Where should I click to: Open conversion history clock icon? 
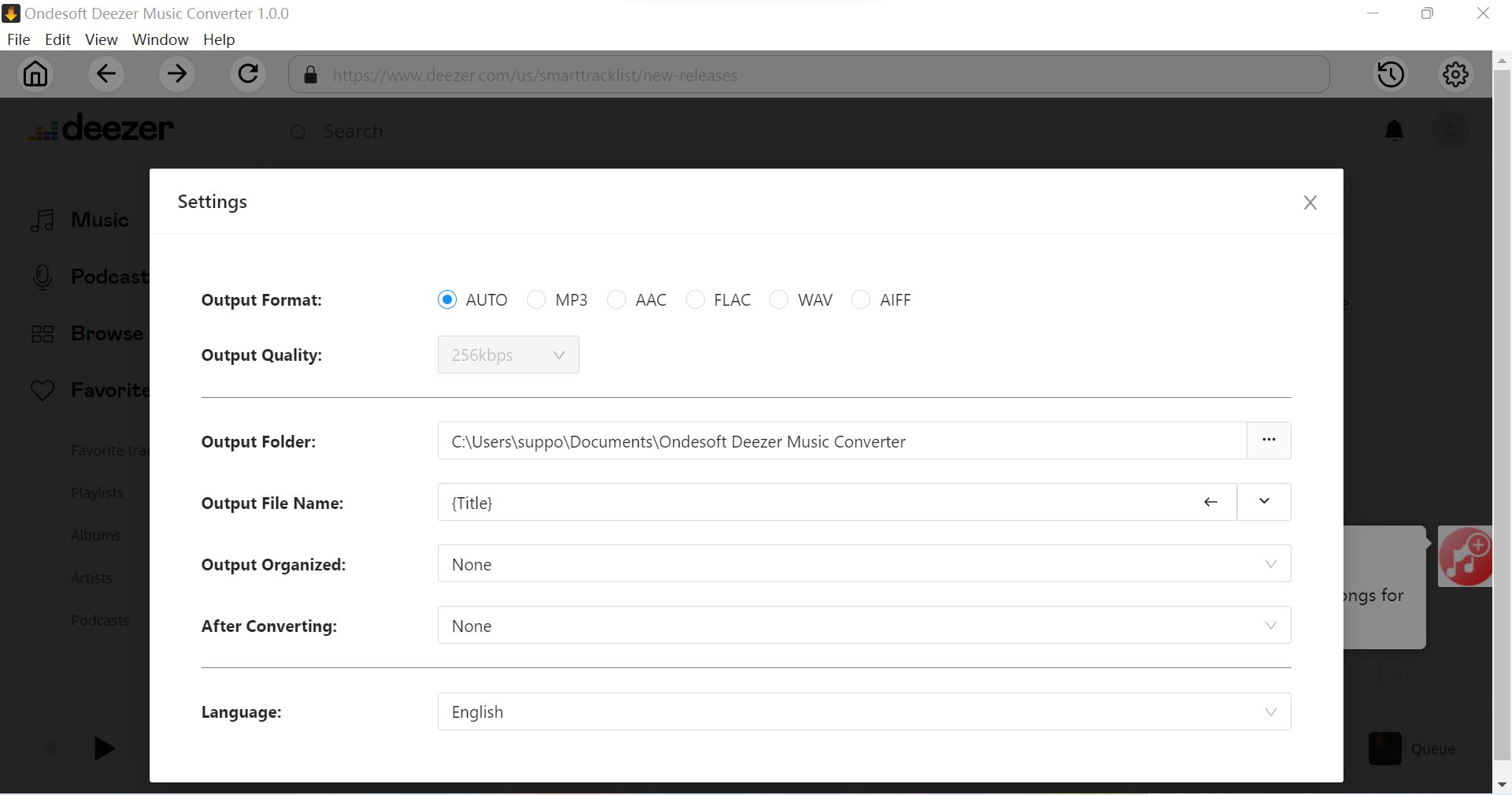click(x=1391, y=74)
